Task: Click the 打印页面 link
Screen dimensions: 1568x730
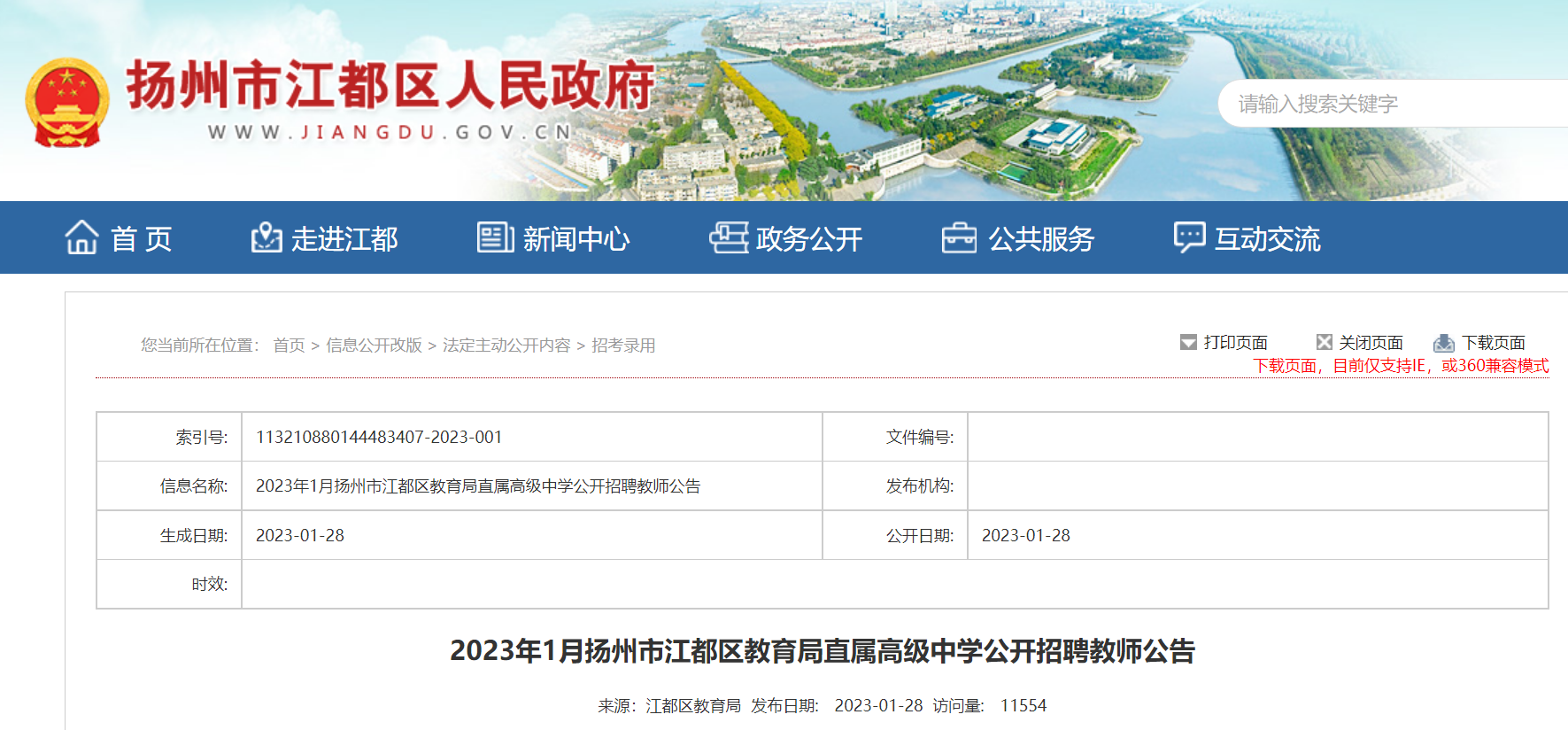Action: point(1236,343)
